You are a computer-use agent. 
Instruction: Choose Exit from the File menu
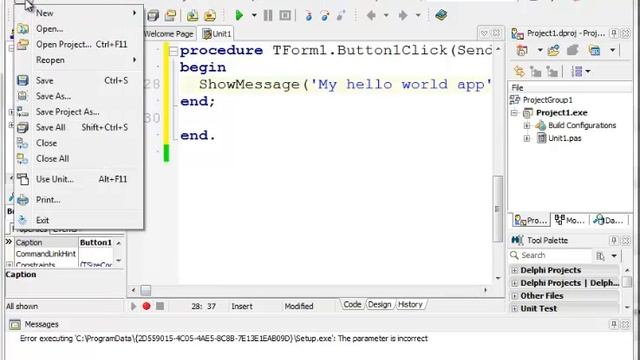point(78,220)
